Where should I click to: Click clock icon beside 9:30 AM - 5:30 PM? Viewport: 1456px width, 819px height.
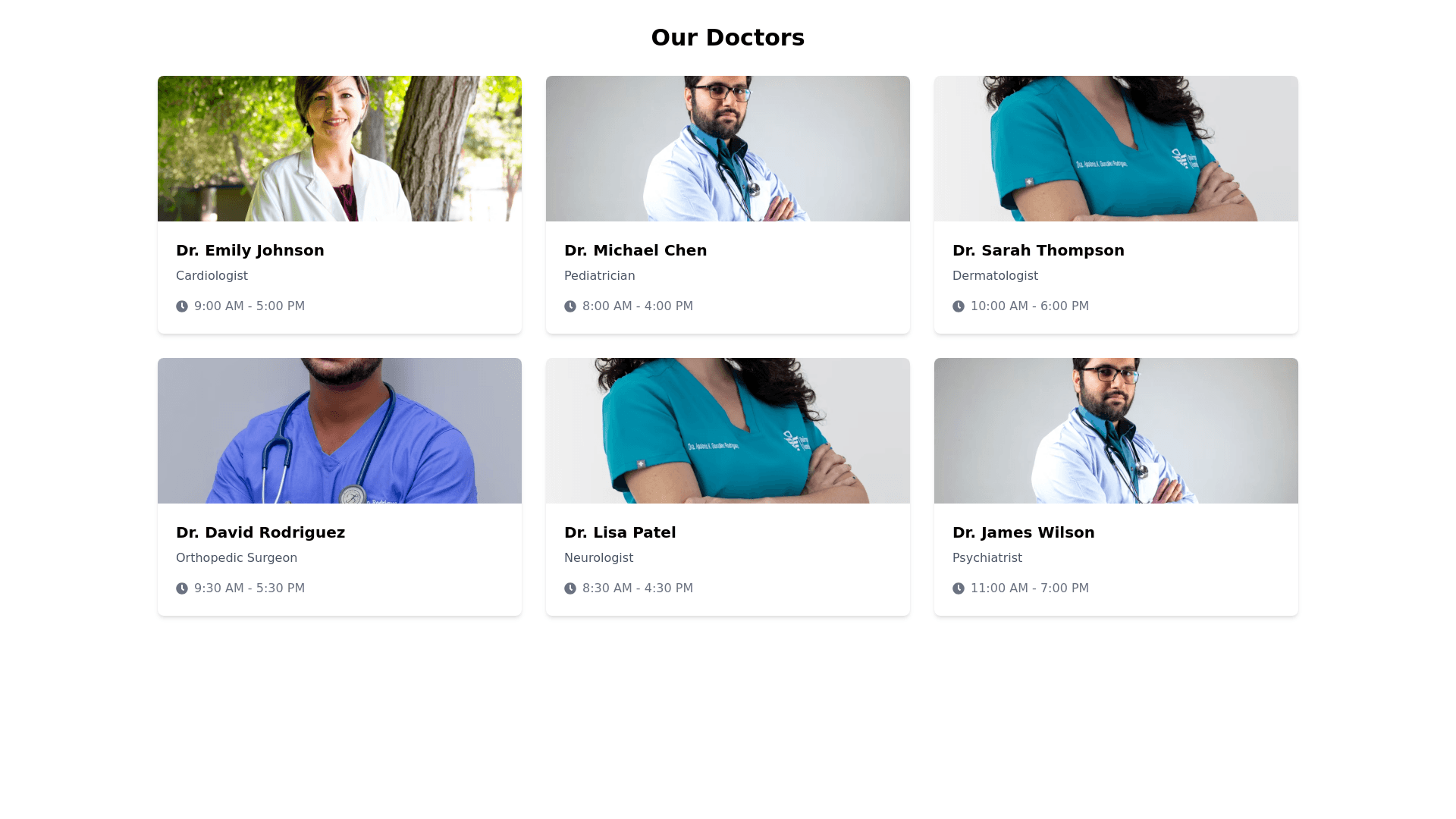(x=182, y=588)
